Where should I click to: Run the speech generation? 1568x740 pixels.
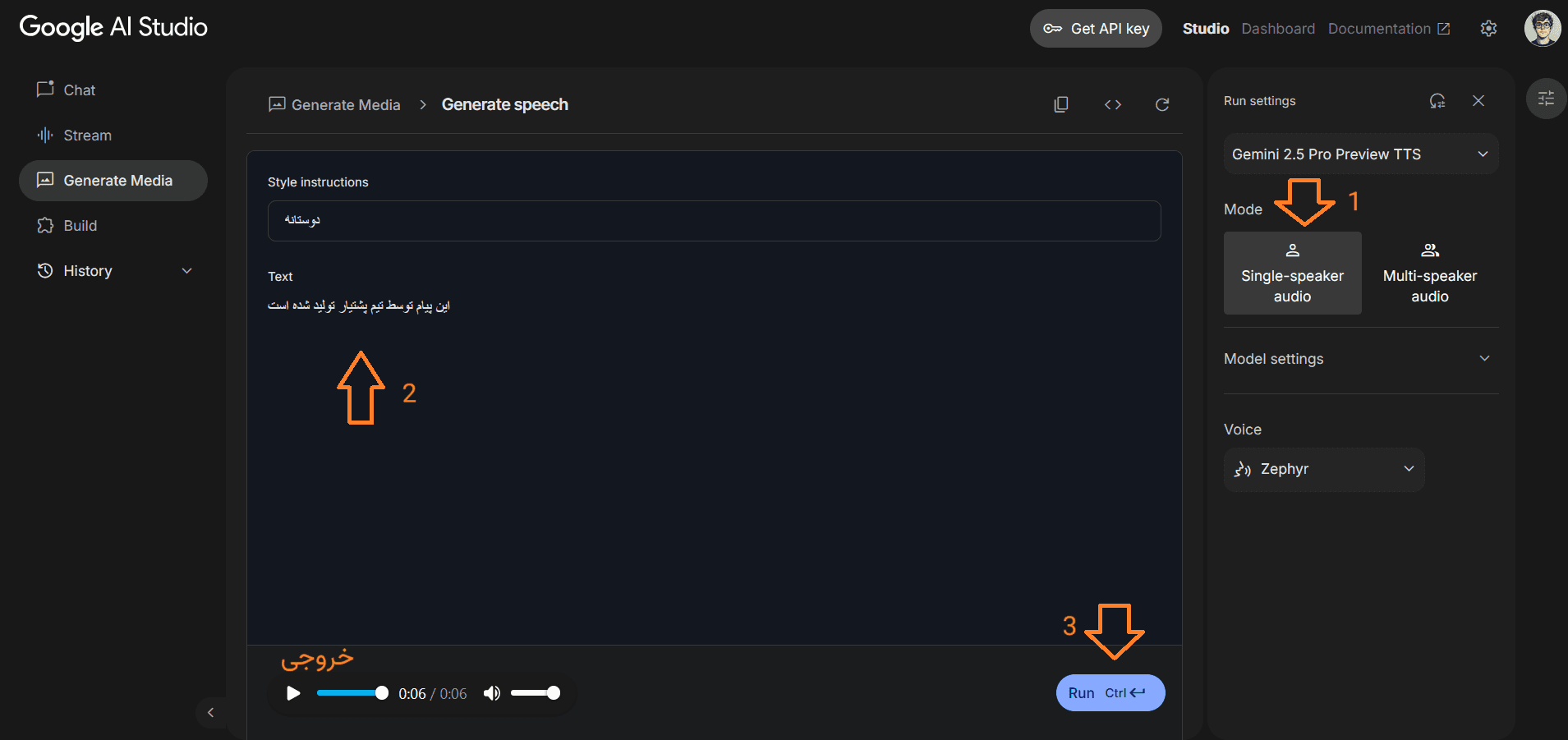1110,692
